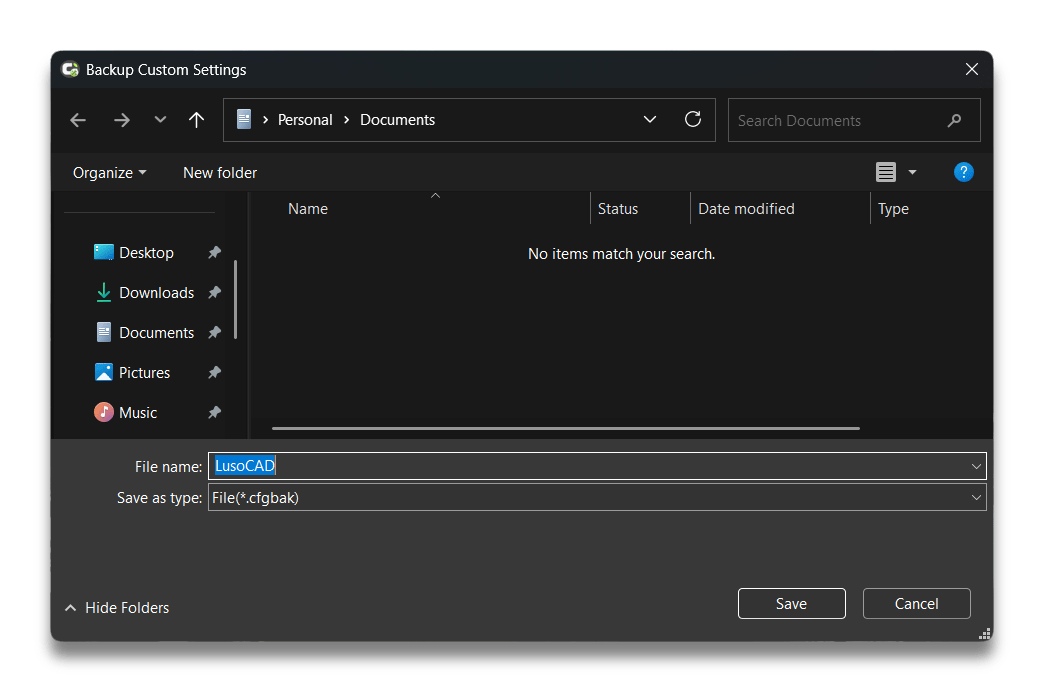
Task: Click the pin icon beside Downloads
Action: 214,293
